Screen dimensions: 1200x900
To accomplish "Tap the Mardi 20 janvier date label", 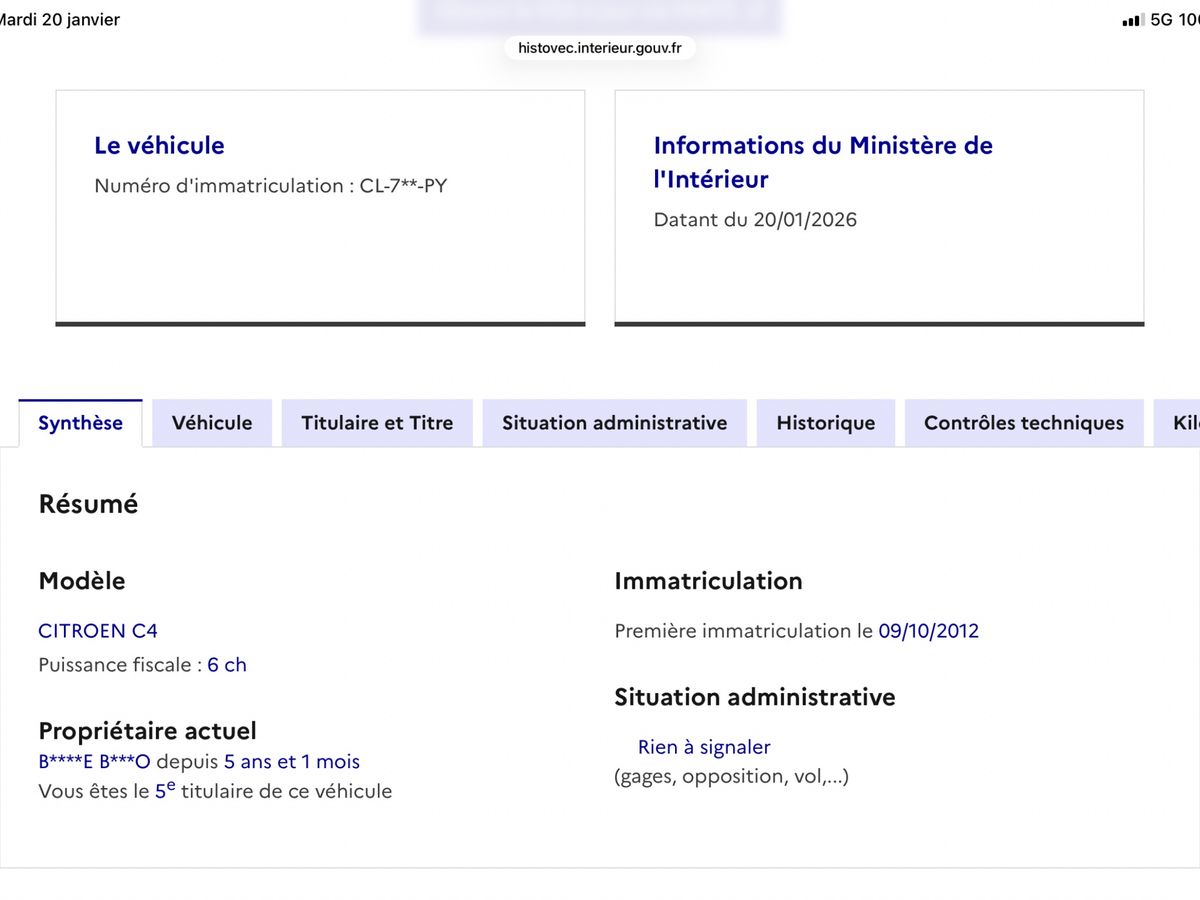I will (x=60, y=19).
